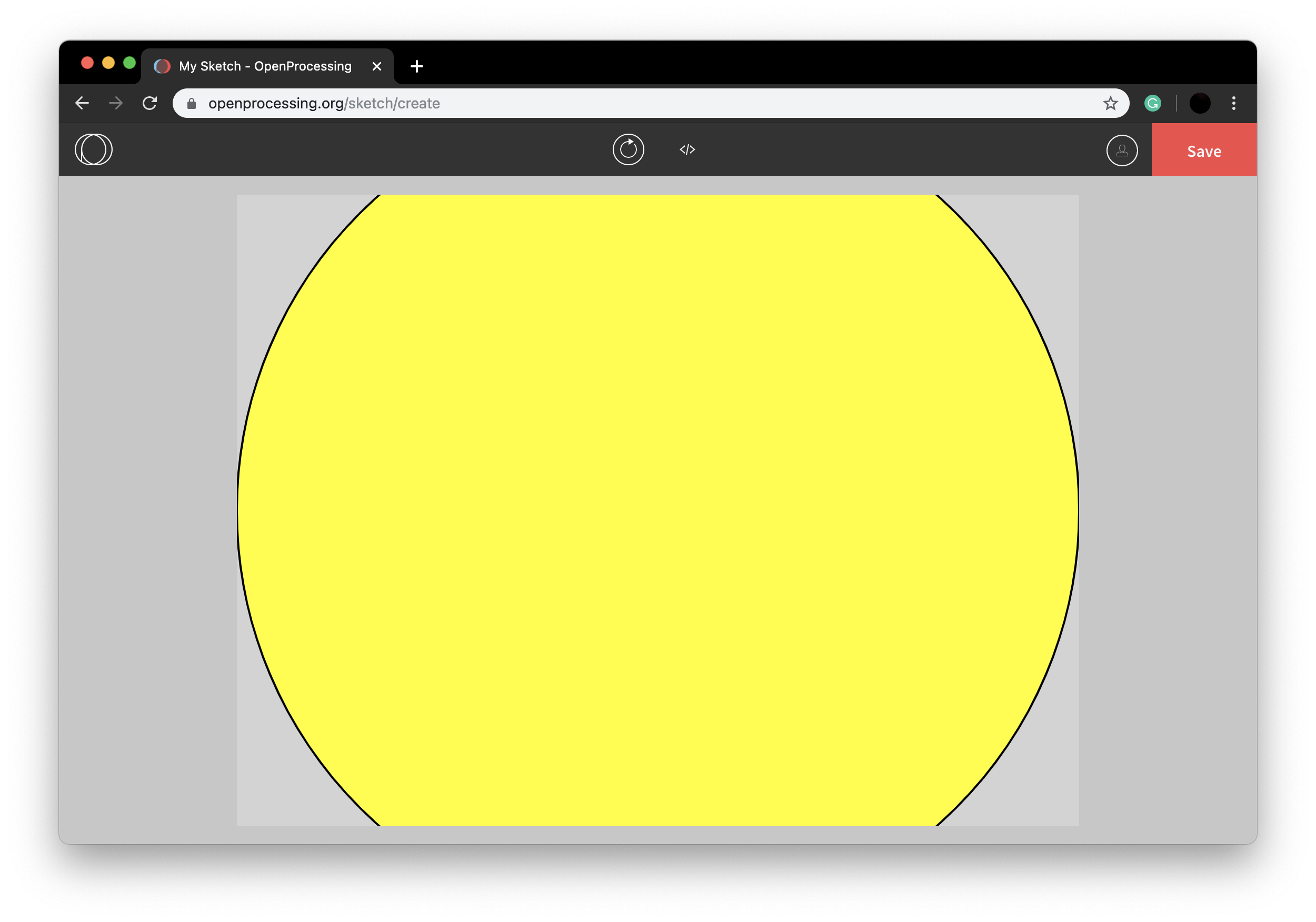Open a new browser tab

(417, 66)
